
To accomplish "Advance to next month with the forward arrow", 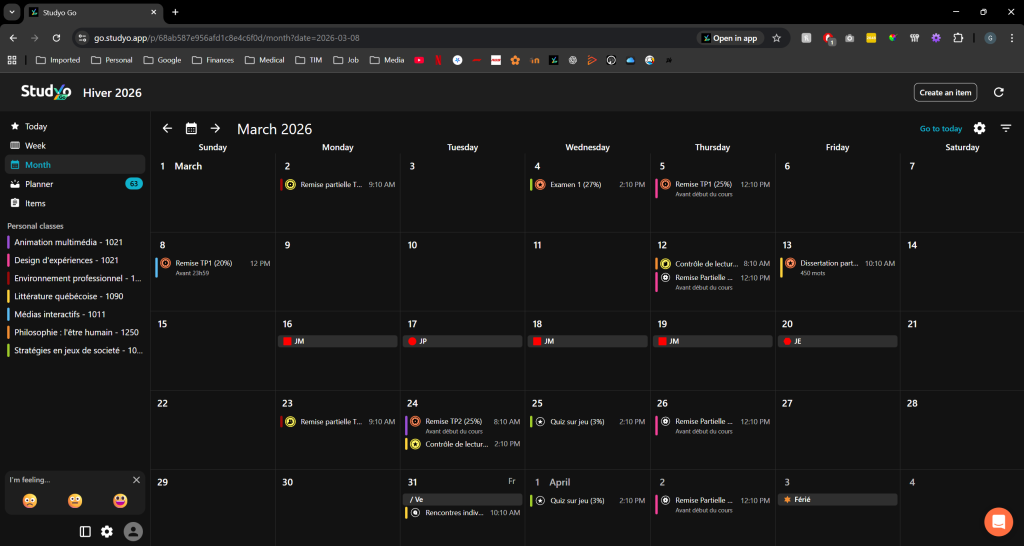I will point(215,128).
